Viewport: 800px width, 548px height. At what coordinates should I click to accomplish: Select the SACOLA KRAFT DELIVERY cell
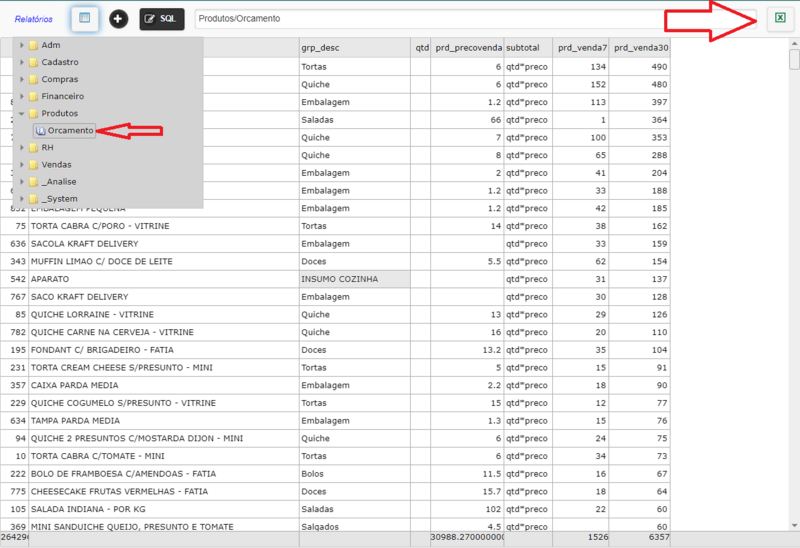pos(164,244)
